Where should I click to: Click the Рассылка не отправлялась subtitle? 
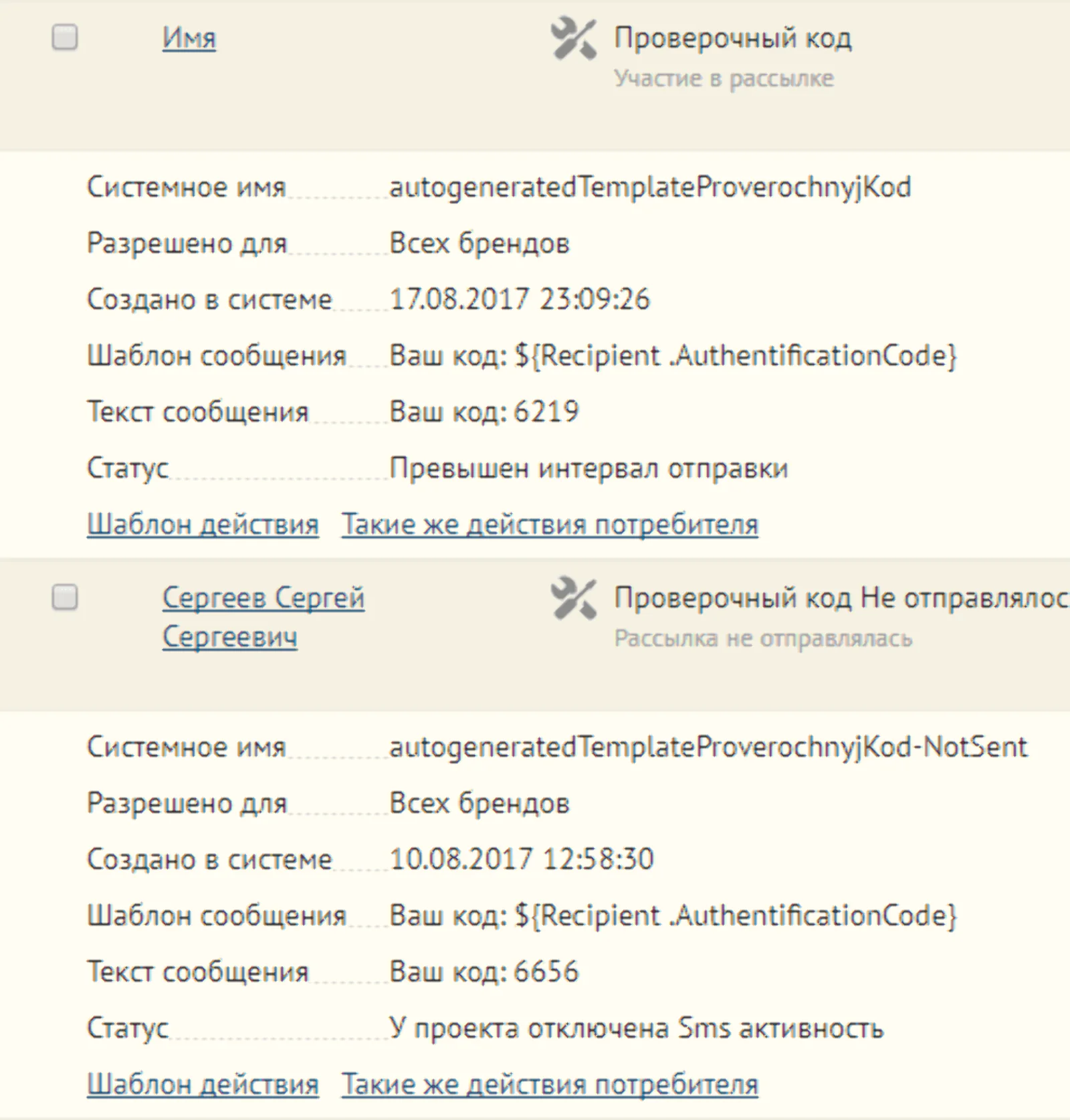pos(763,638)
